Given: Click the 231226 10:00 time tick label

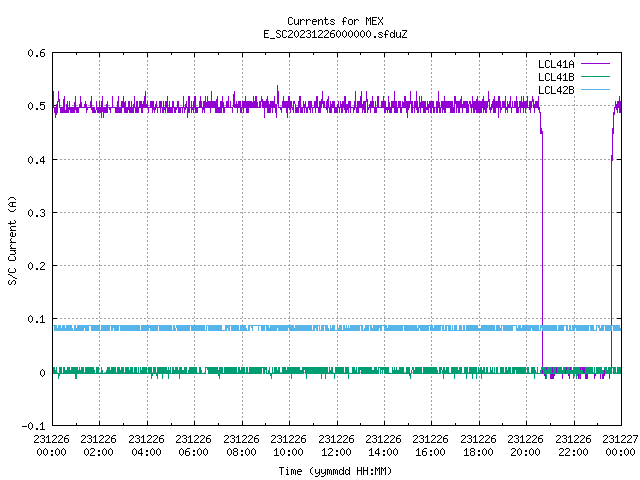Looking at the screenshot, I should coord(288,446).
